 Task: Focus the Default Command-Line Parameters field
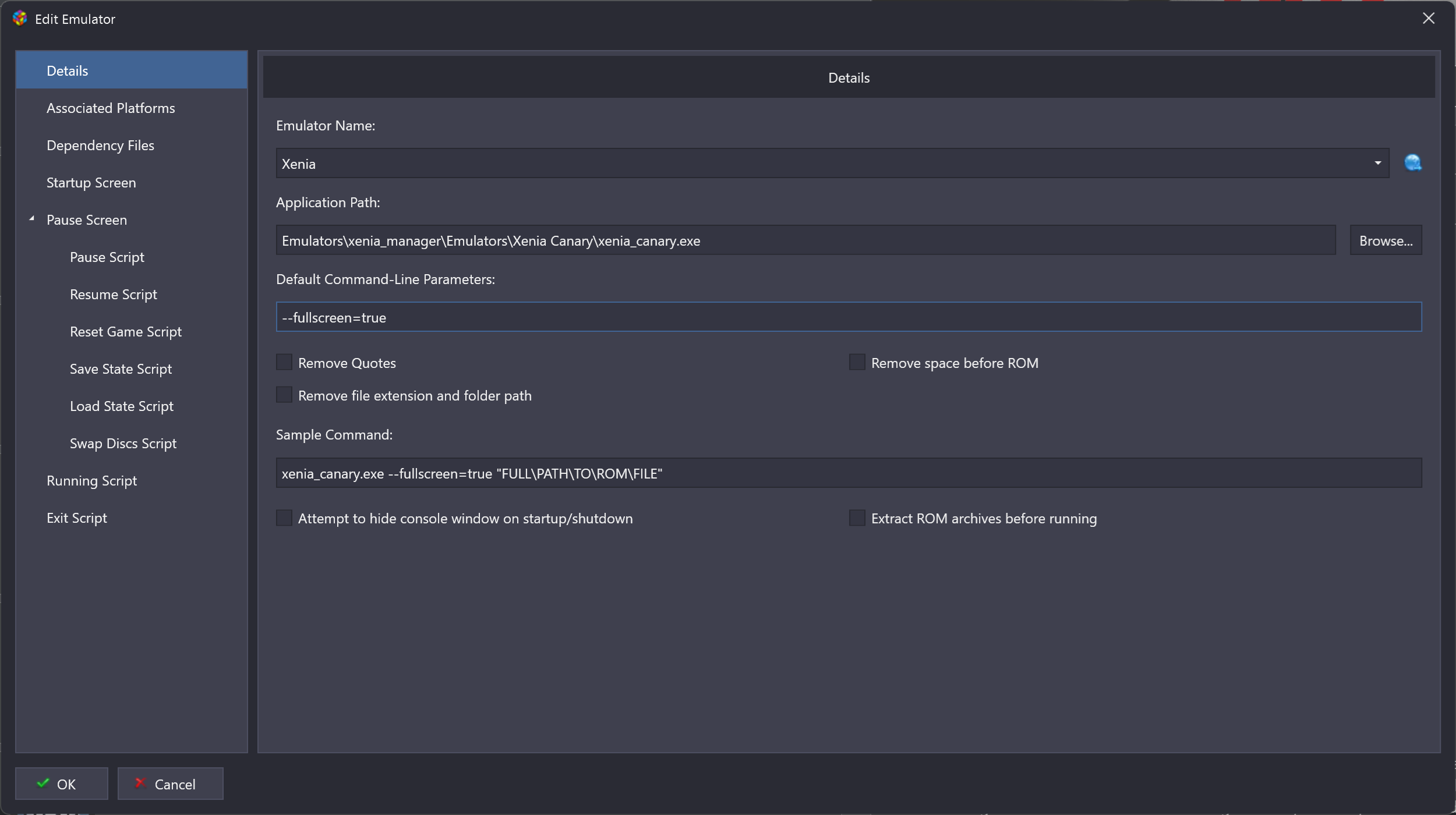coord(849,317)
